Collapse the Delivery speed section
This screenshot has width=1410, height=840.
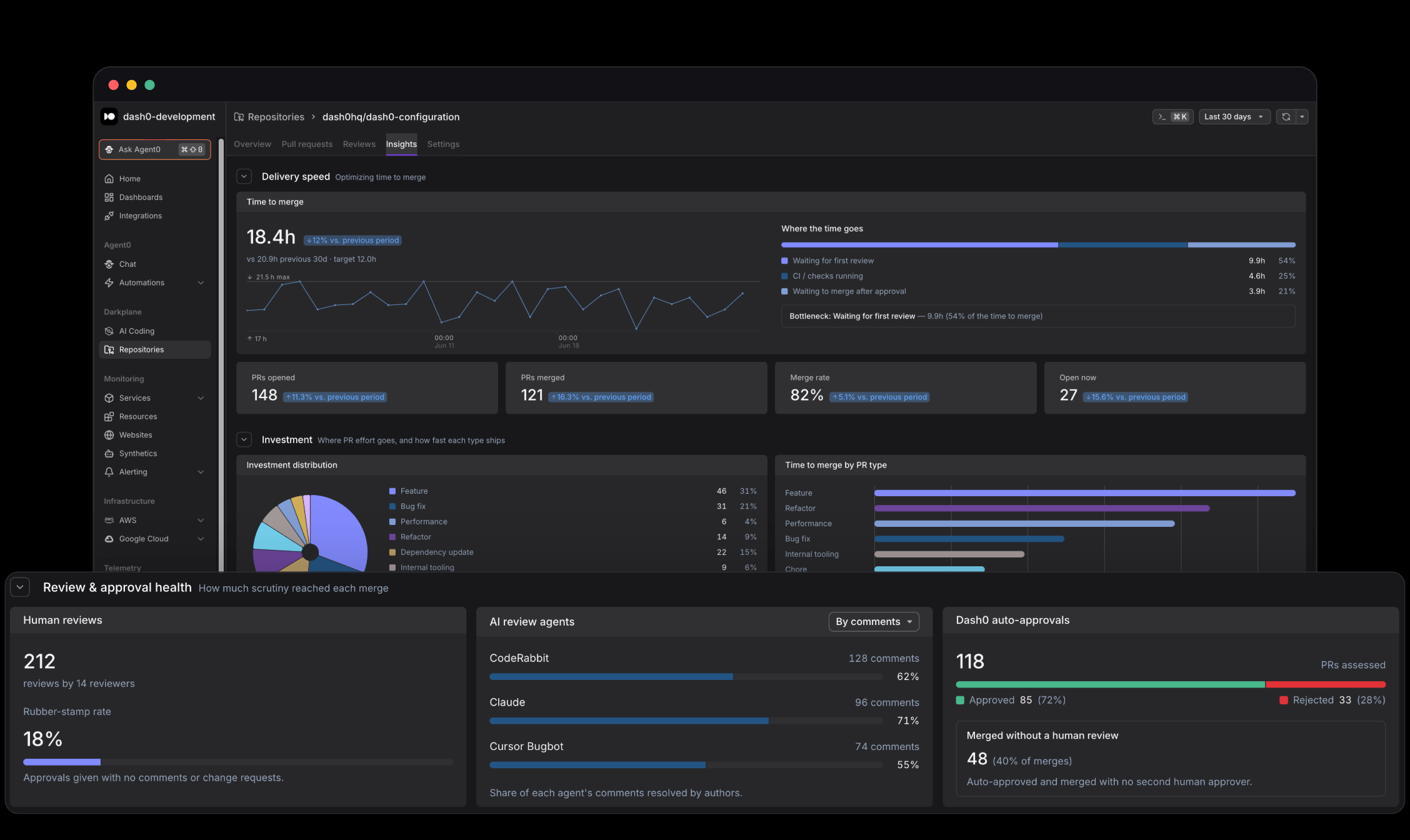pos(244,177)
